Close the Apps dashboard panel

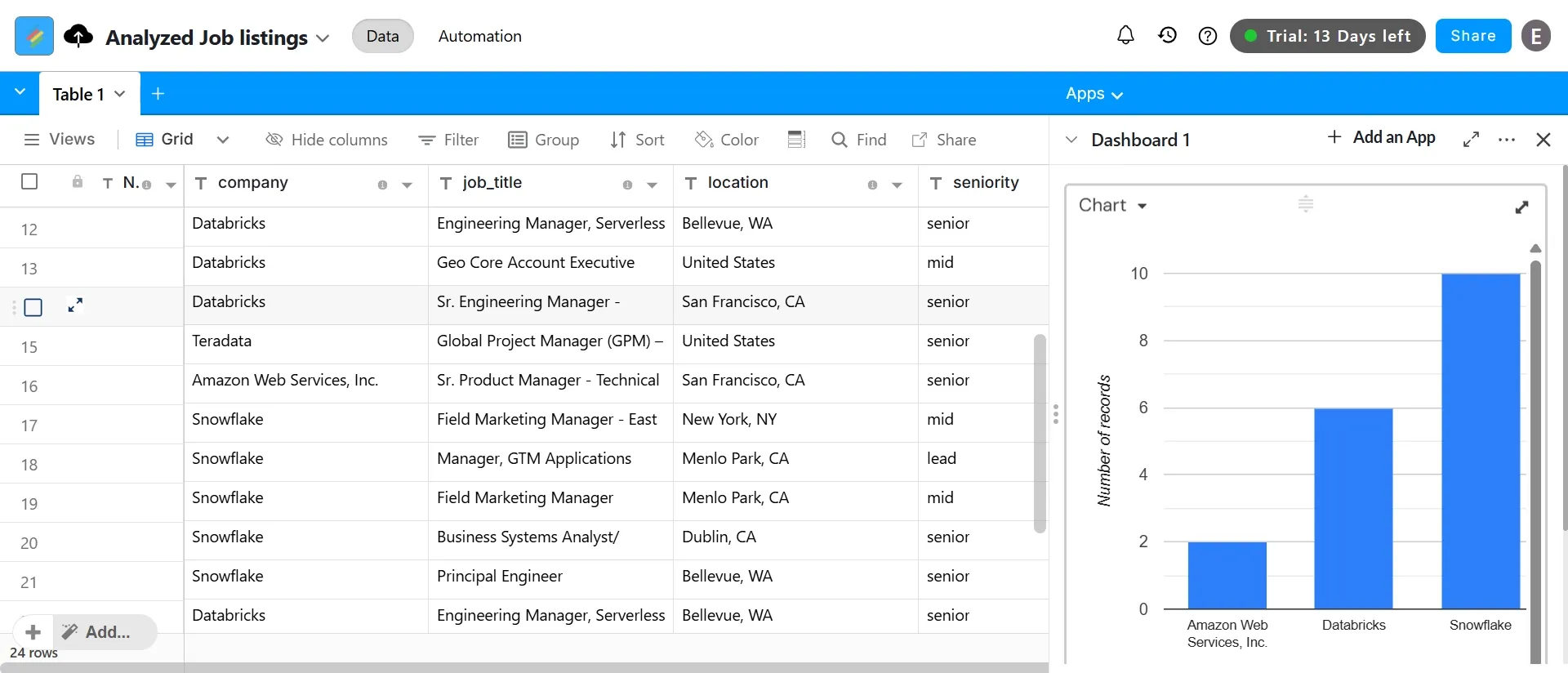(x=1543, y=140)
